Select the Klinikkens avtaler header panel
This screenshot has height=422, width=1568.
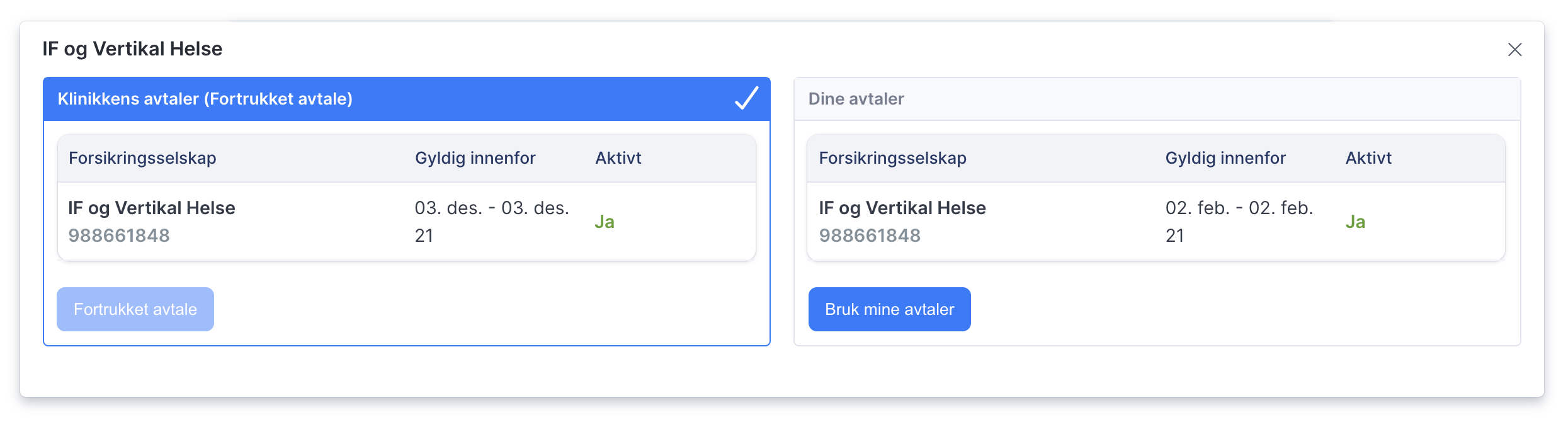pos(407,99)
